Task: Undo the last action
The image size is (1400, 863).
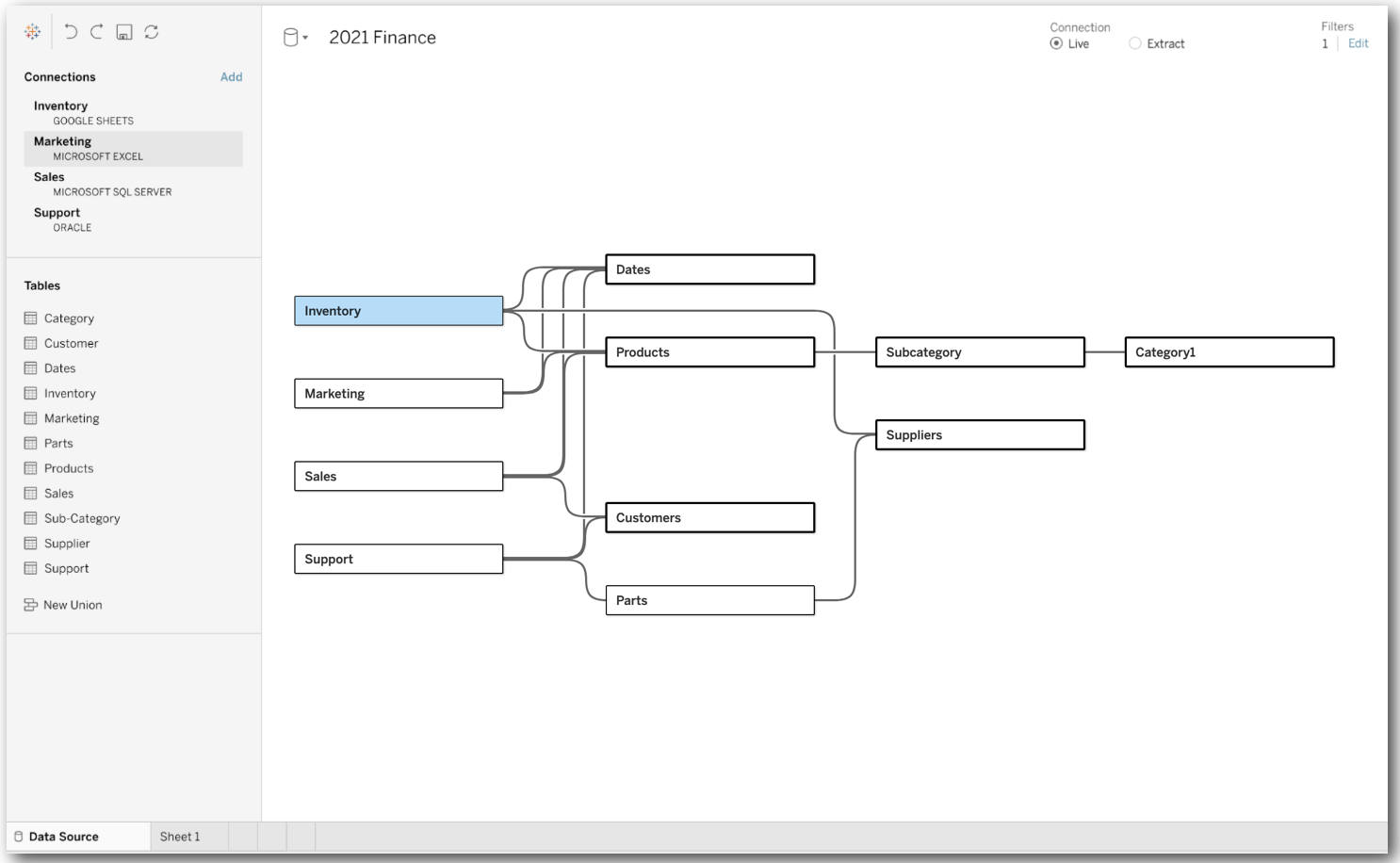Action: point(71,32)
